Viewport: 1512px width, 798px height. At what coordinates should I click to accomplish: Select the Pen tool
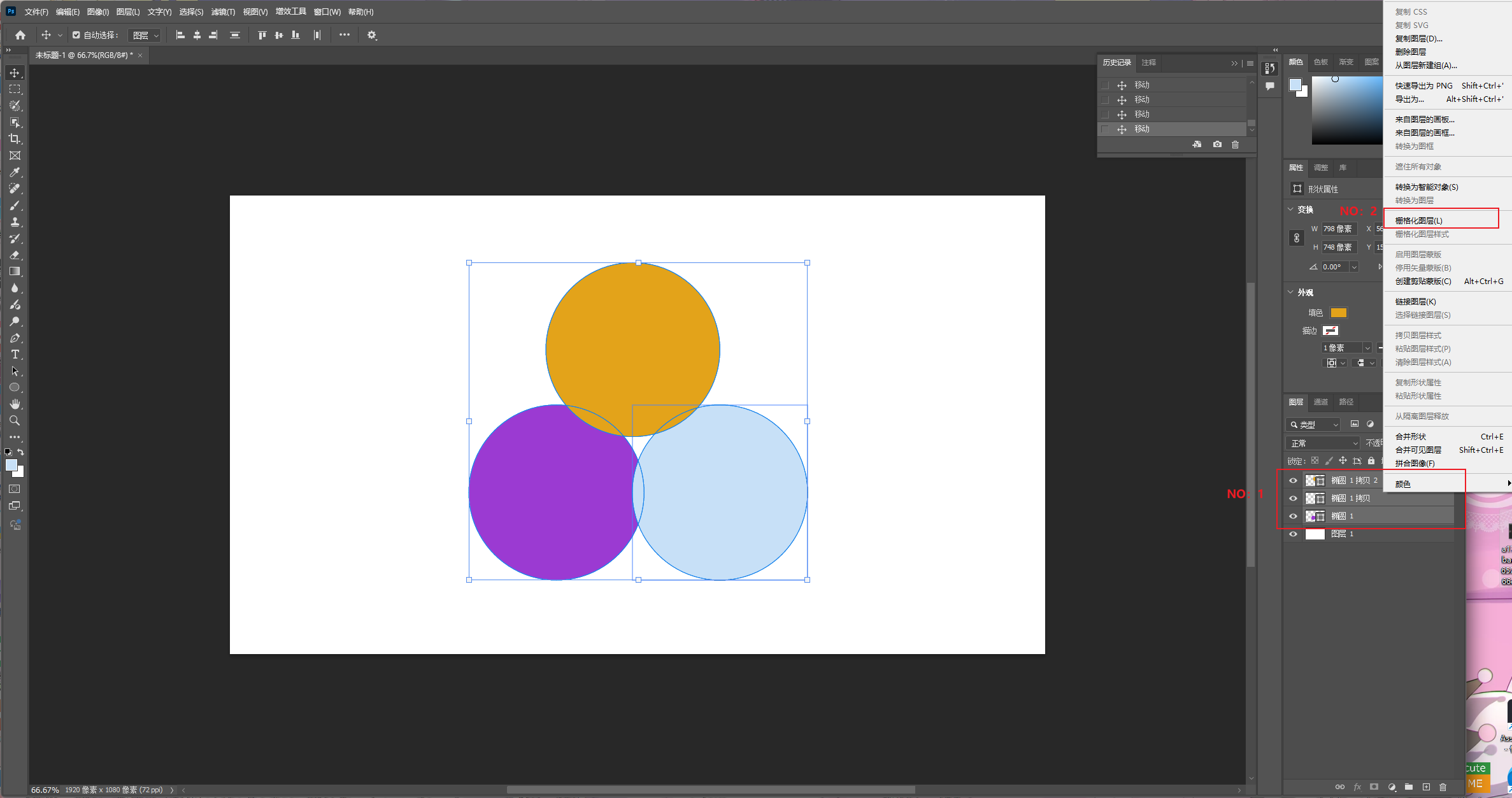[x=15, y=338]
